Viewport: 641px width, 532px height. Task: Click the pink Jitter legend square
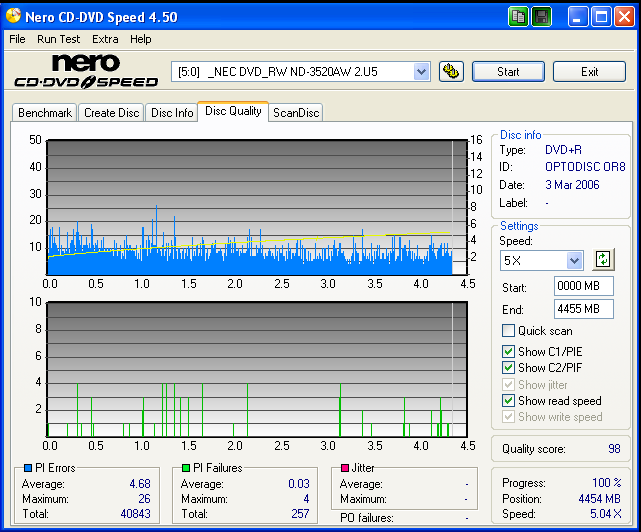345,468
